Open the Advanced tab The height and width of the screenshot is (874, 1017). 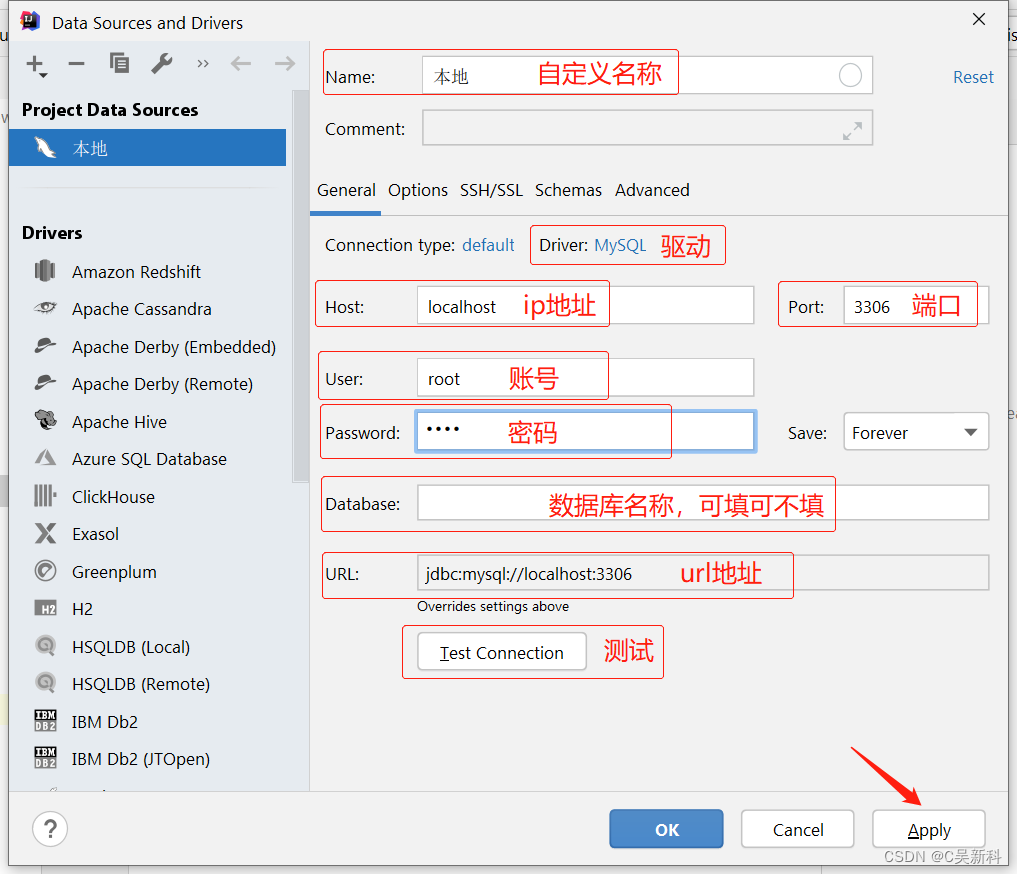click(652, 191)
